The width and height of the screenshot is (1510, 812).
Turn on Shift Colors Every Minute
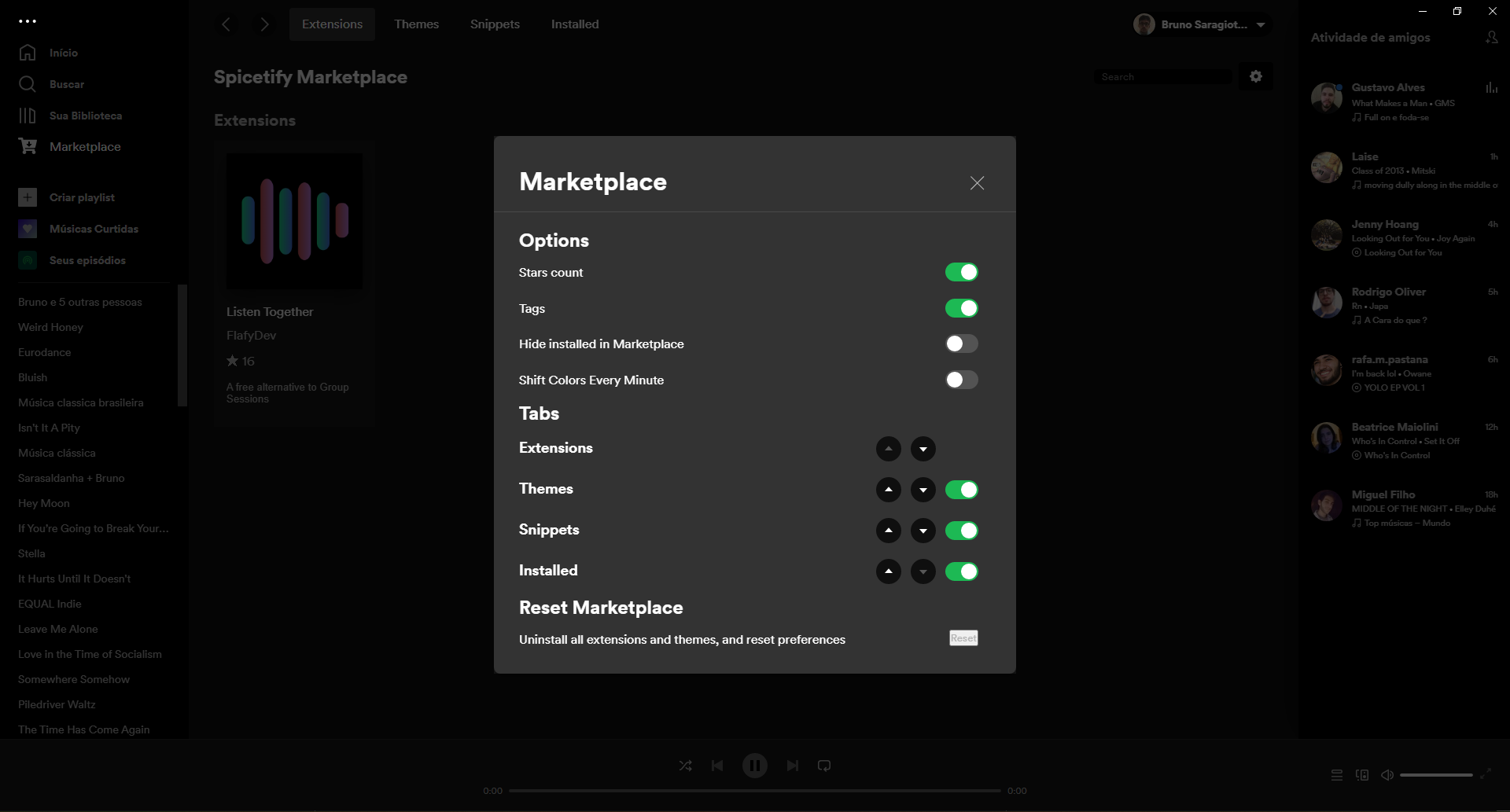point(962,380)
